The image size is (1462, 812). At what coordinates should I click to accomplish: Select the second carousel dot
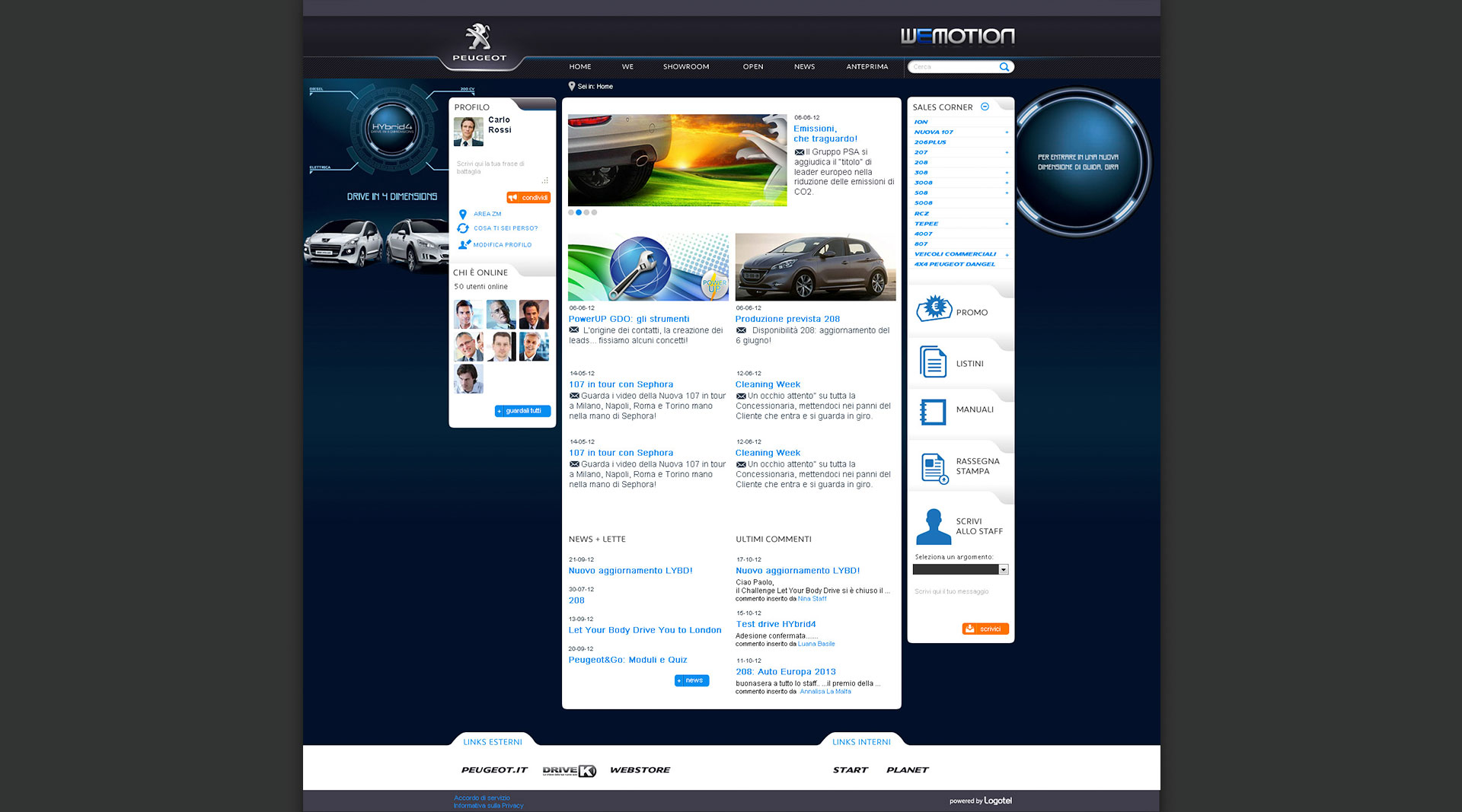pos(579,212)
